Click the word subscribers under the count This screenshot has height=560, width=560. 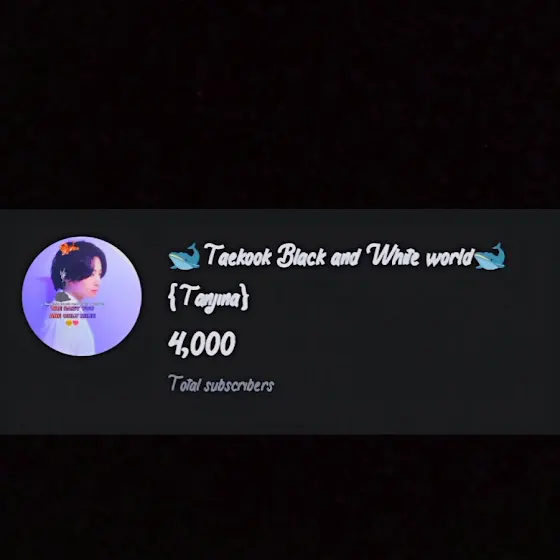coord(239,385)
